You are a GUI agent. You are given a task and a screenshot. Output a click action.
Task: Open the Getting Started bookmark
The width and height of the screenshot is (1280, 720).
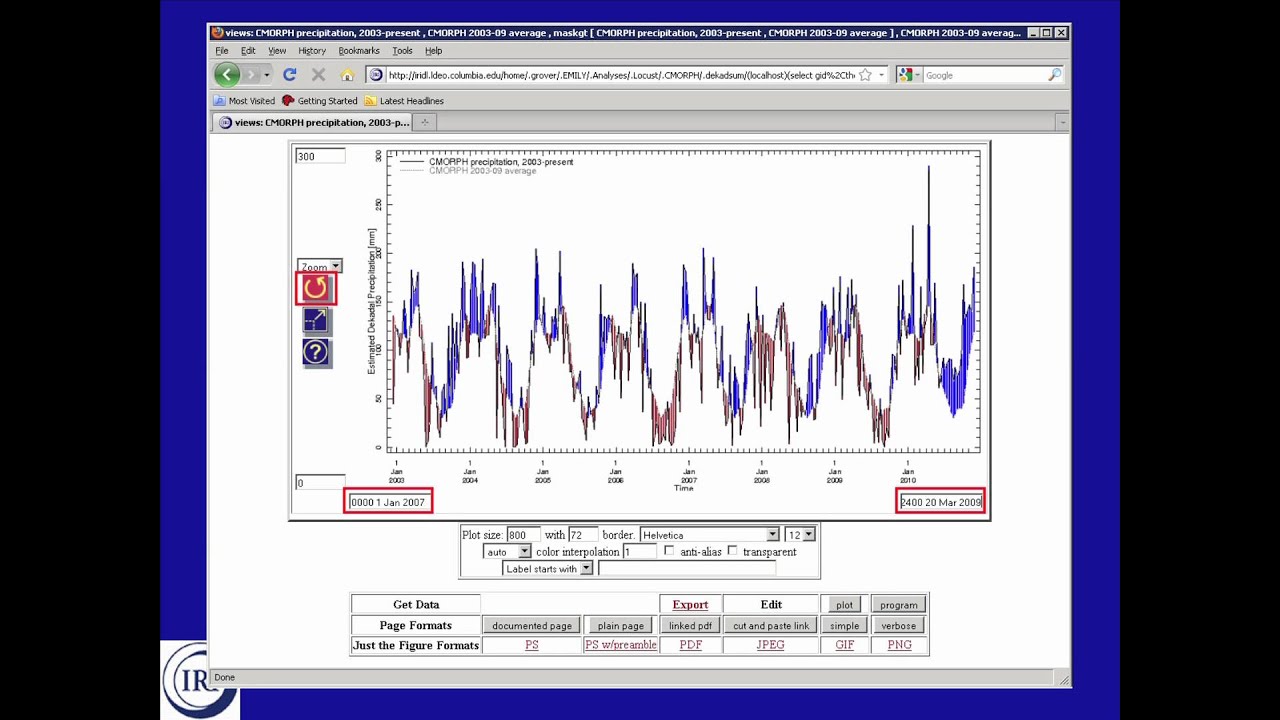(x=319, y=101)
